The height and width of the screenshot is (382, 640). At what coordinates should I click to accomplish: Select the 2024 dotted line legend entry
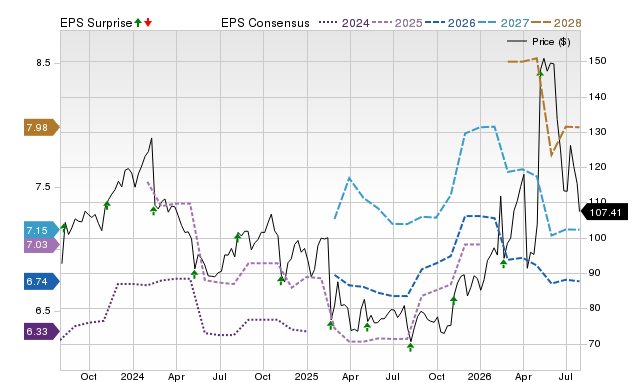(344, 23)
